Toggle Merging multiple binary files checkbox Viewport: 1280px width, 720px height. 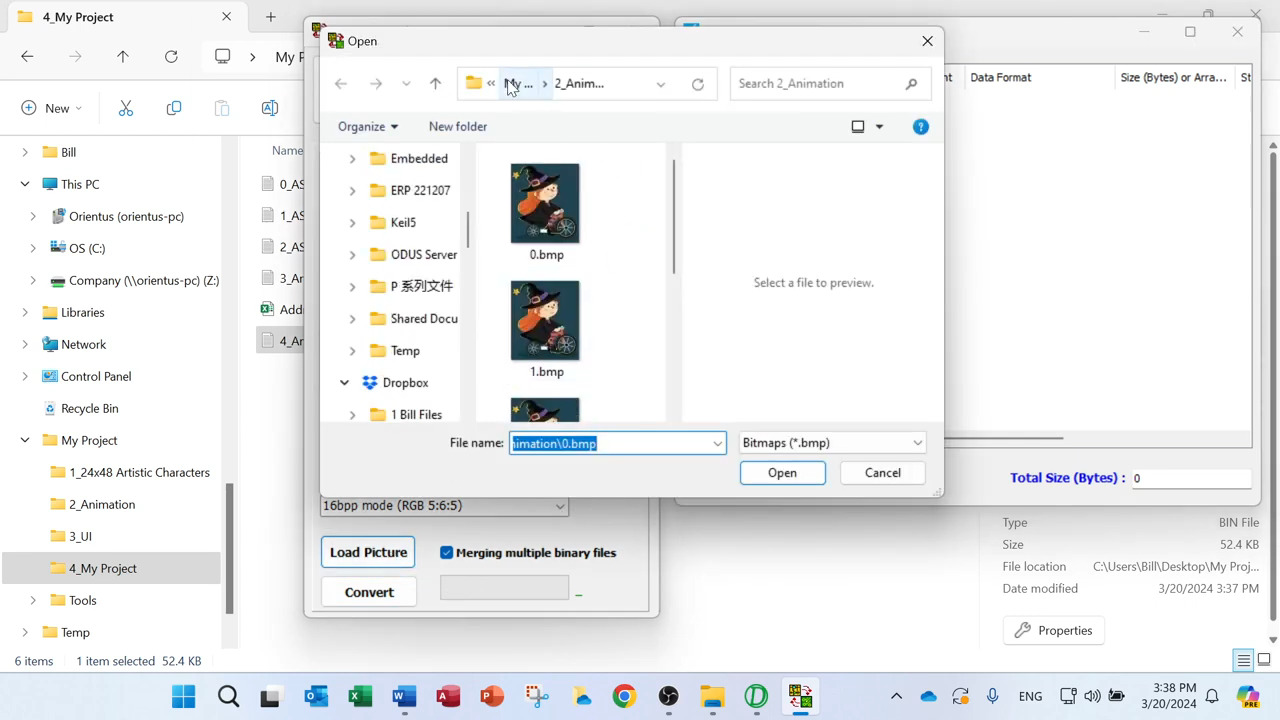pyautogui.click(x=447, y=553)
